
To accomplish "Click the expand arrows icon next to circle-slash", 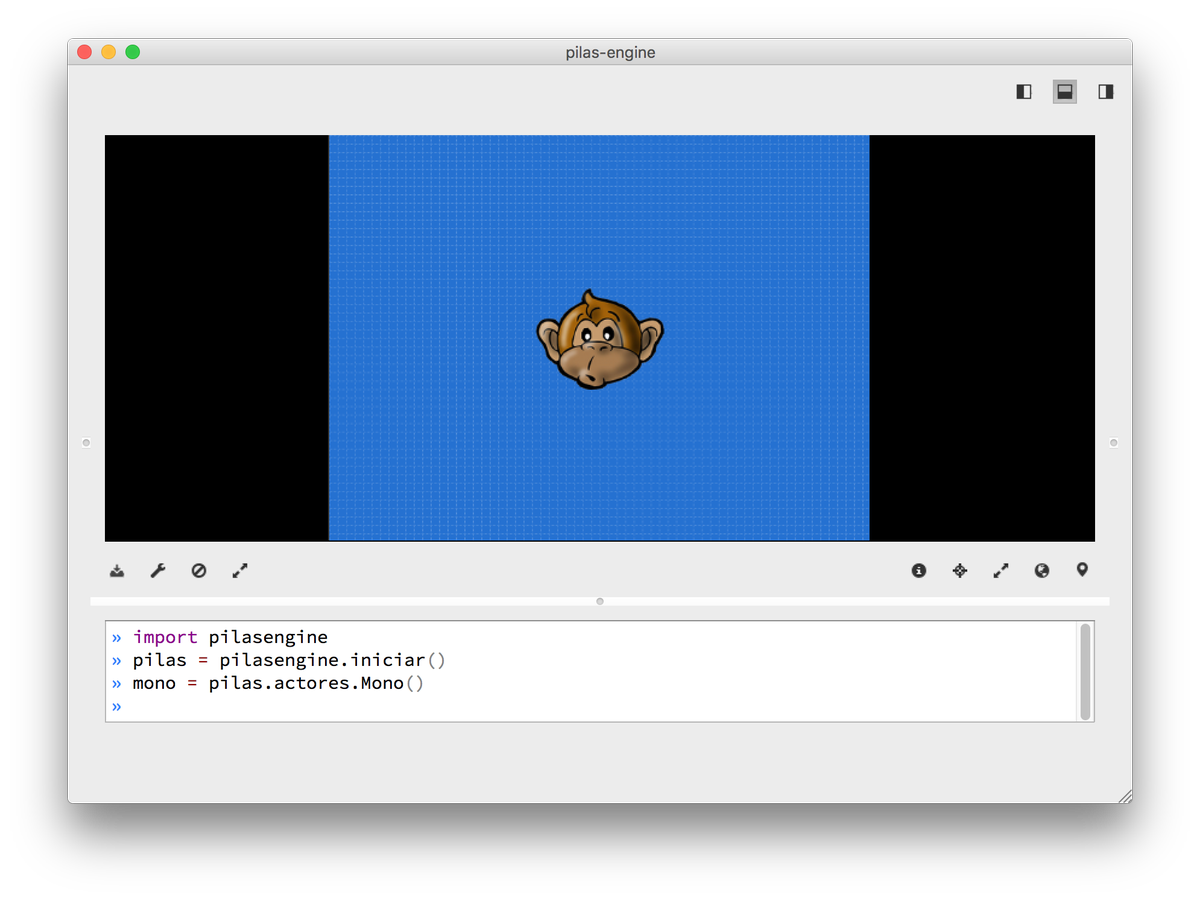I will point(240,571).
